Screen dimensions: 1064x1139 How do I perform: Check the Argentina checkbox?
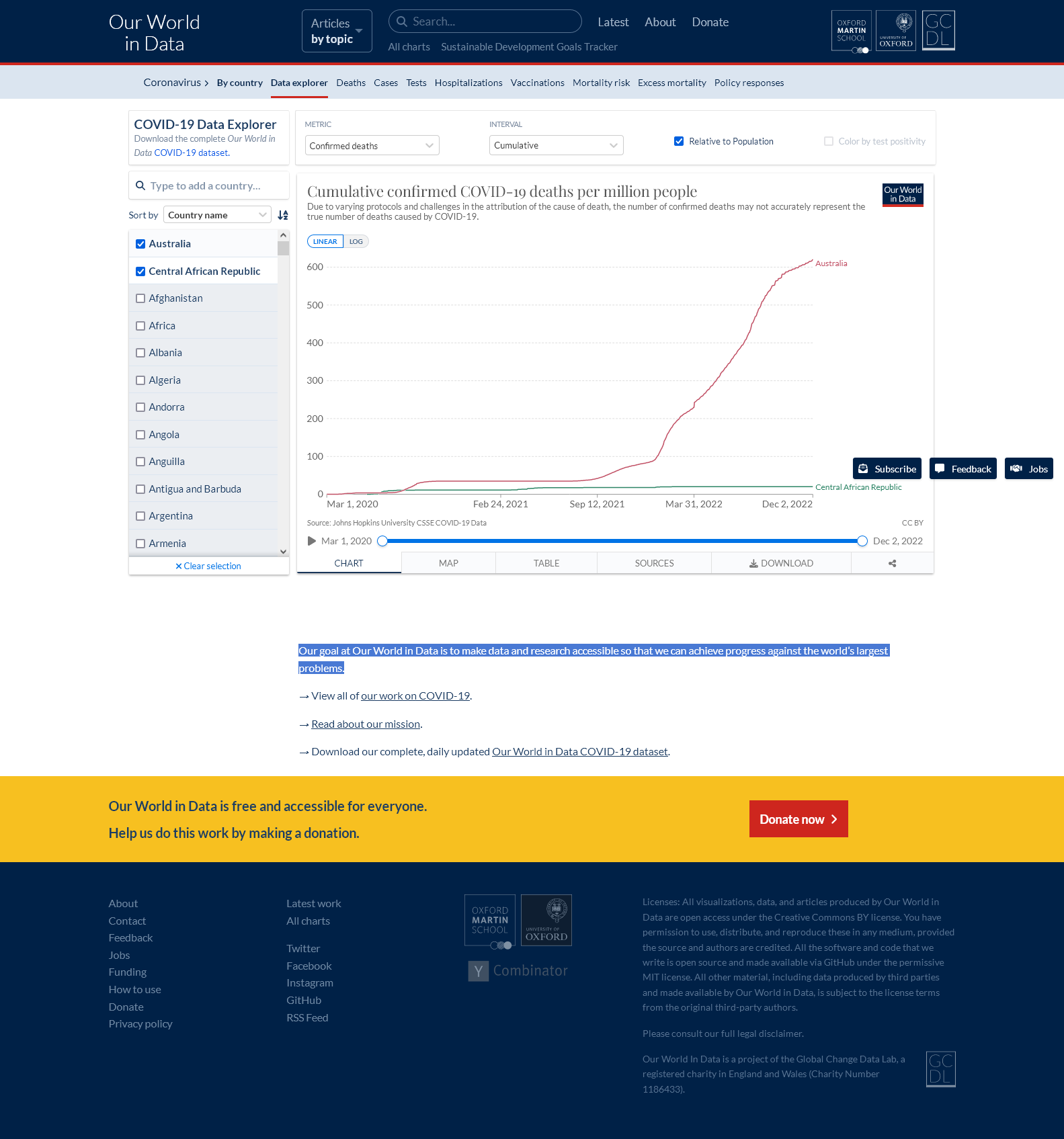pyautogui.click(x=140, y=516)
